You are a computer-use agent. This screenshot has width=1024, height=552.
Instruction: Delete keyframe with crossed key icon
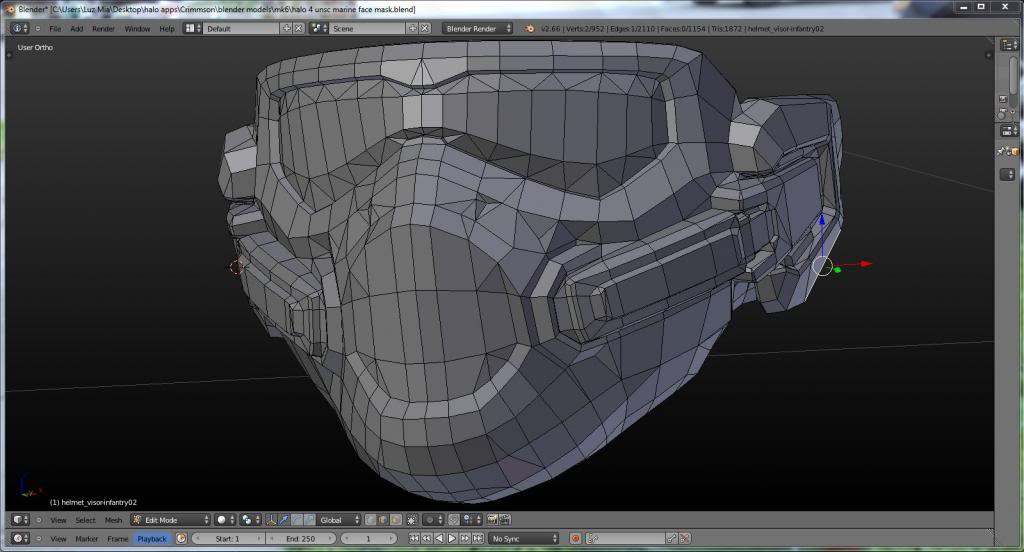point(684,539)
